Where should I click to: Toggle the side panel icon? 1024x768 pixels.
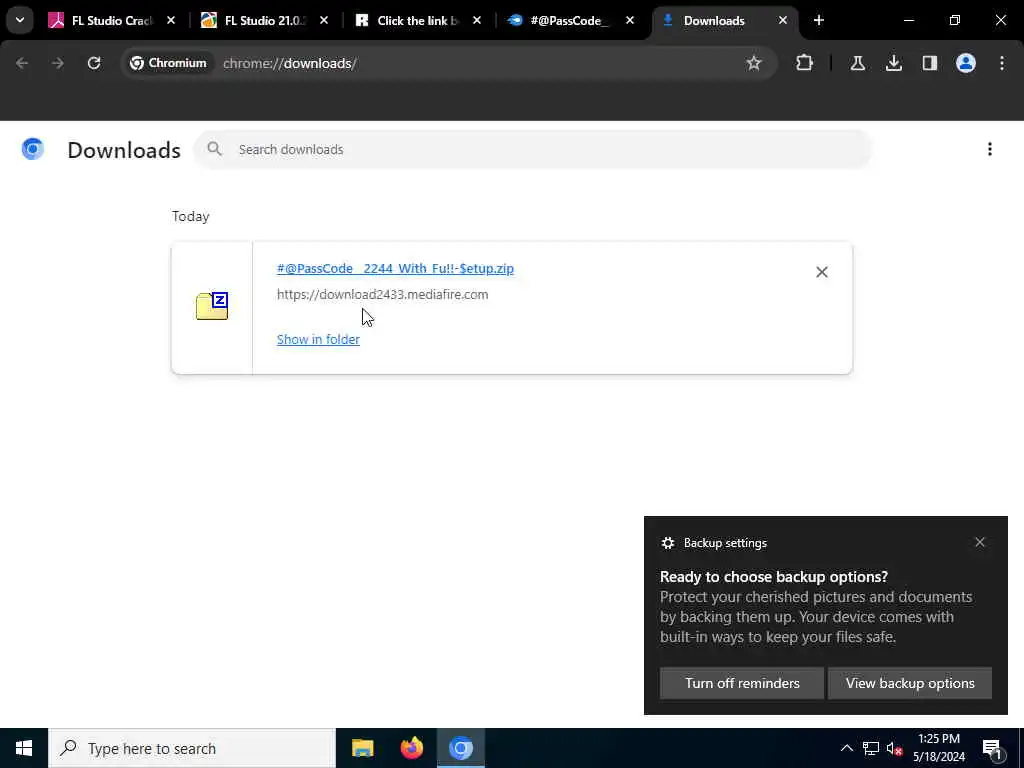click(929, 63)
